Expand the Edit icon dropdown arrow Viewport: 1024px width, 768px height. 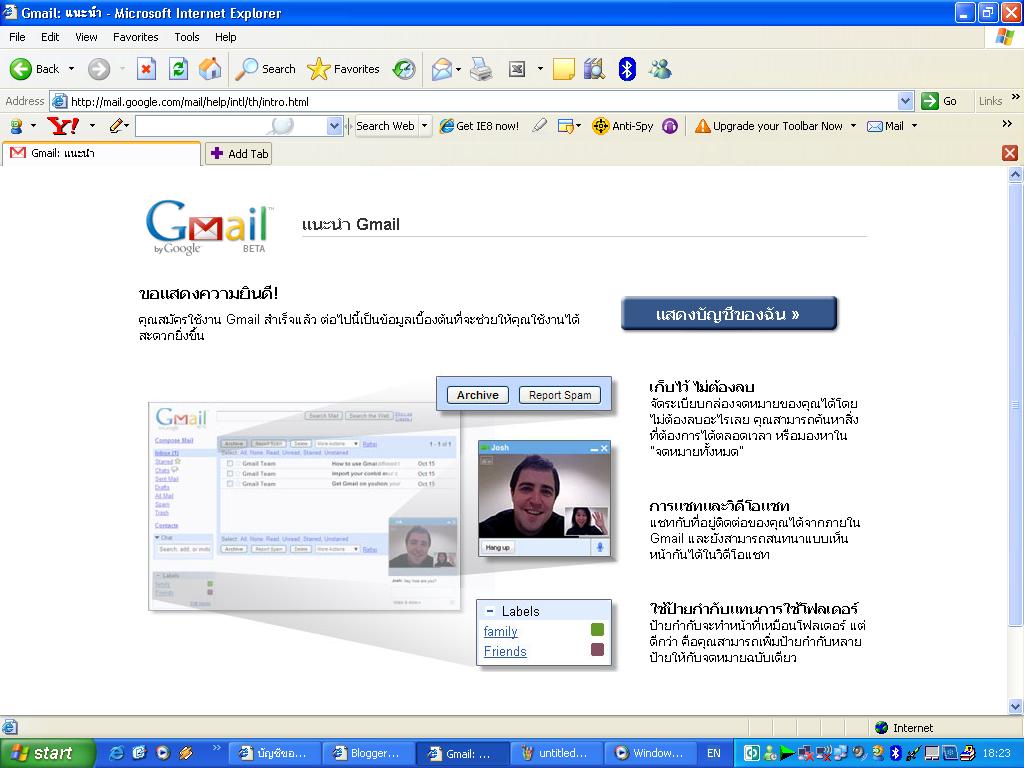pyautogui.click(x=540, y=69)
